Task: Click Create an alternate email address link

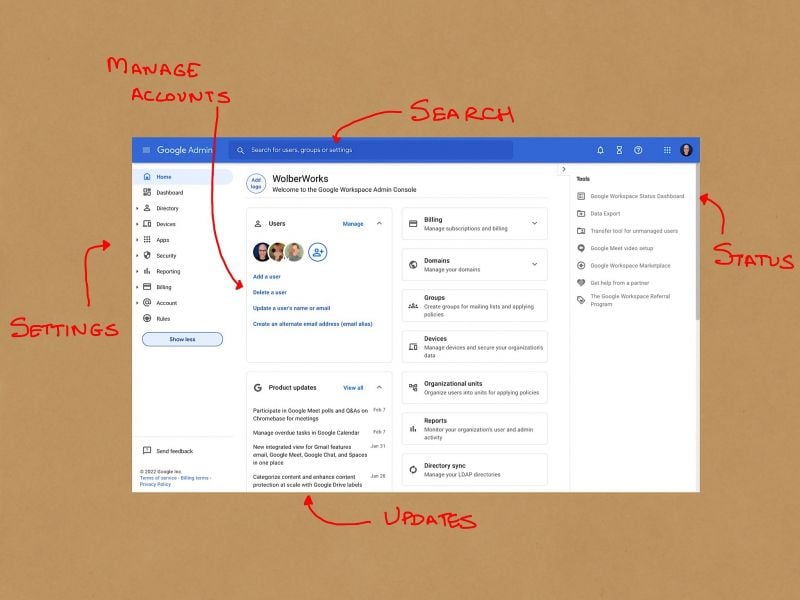Action: click(313, 324)
